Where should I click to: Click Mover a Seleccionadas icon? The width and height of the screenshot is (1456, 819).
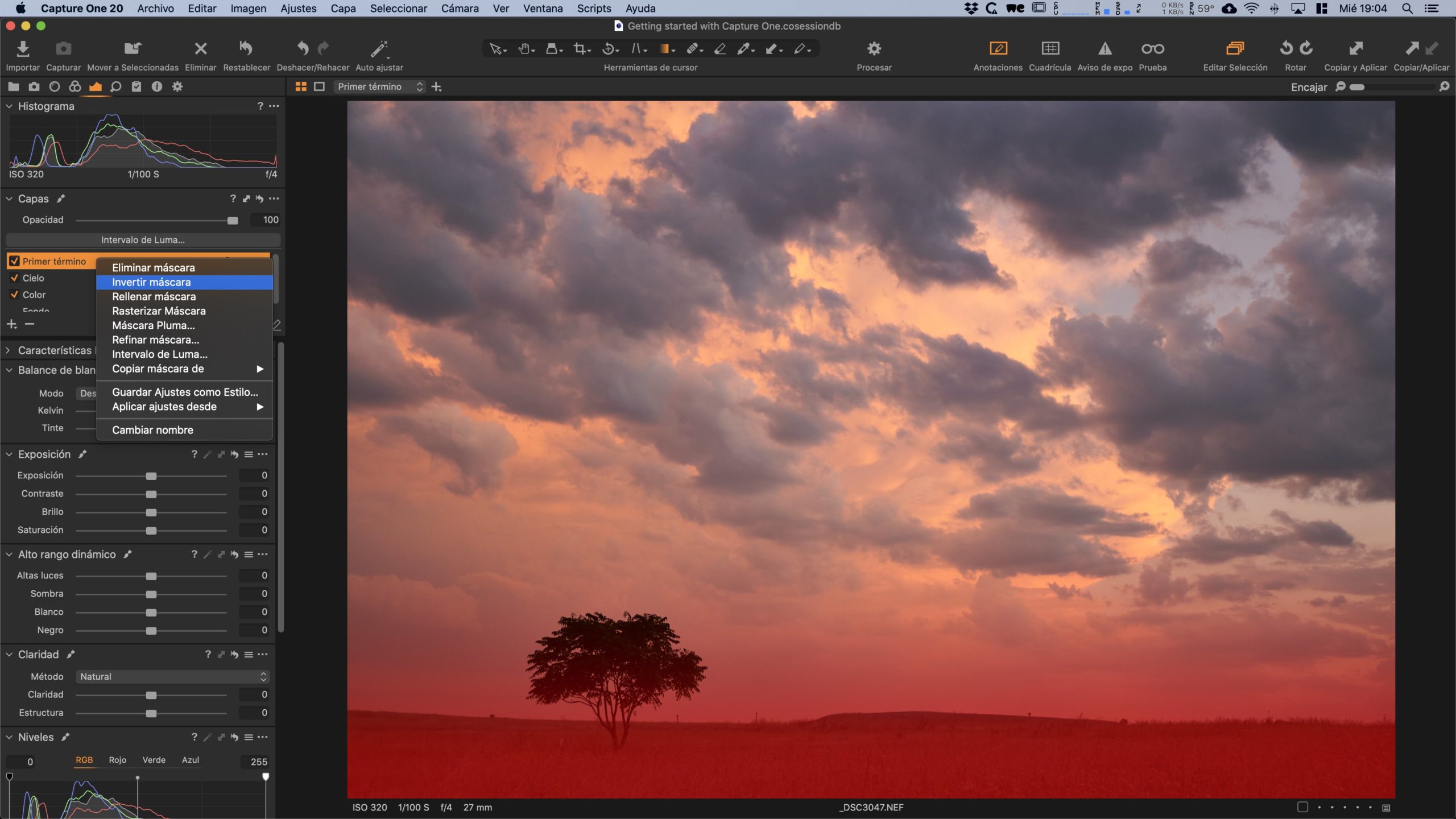[x=133, y=49]
